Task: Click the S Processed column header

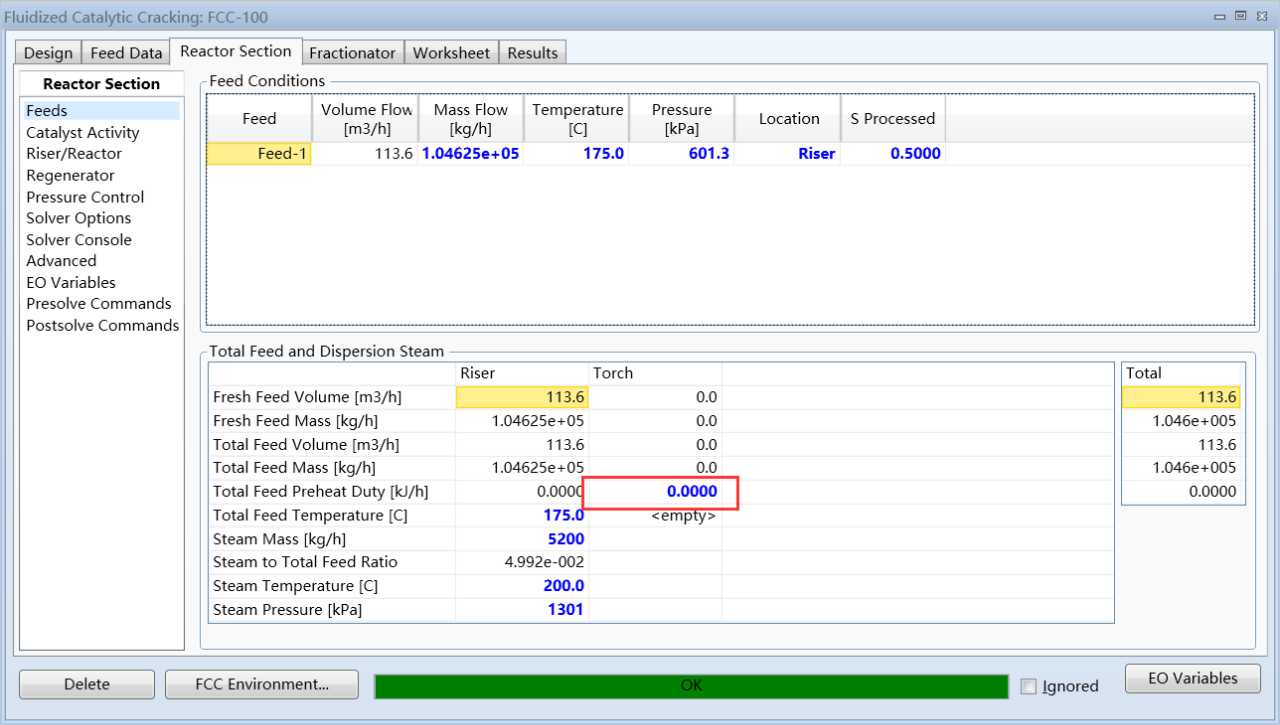Action: pos(893,119)
